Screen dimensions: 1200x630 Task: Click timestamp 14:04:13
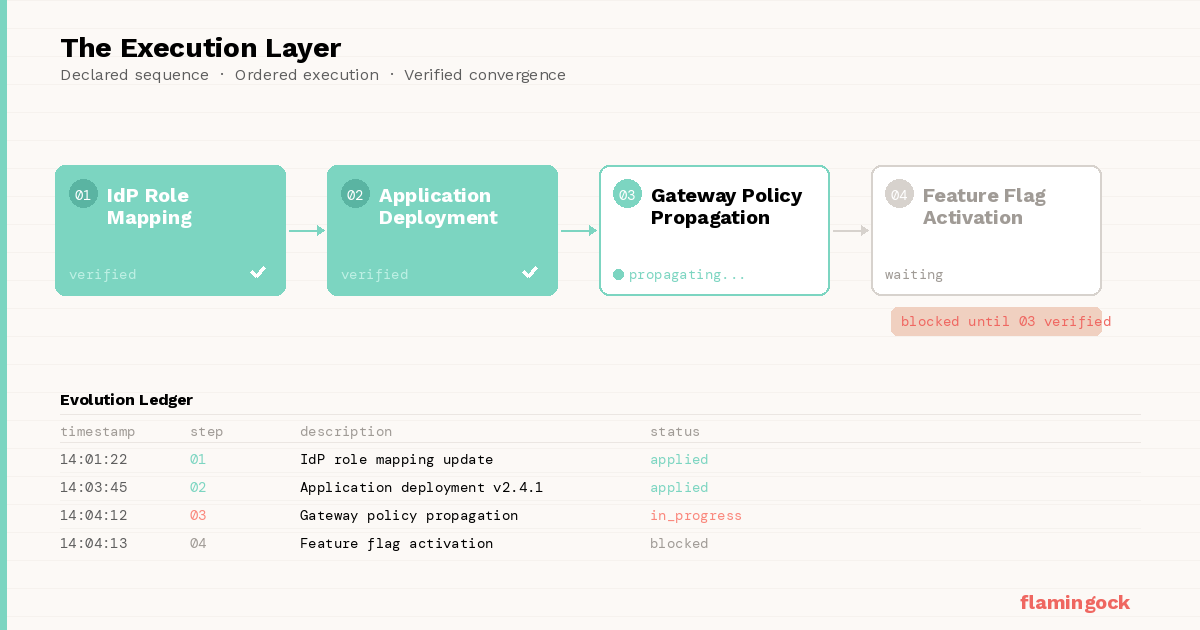tap(94, 544)
